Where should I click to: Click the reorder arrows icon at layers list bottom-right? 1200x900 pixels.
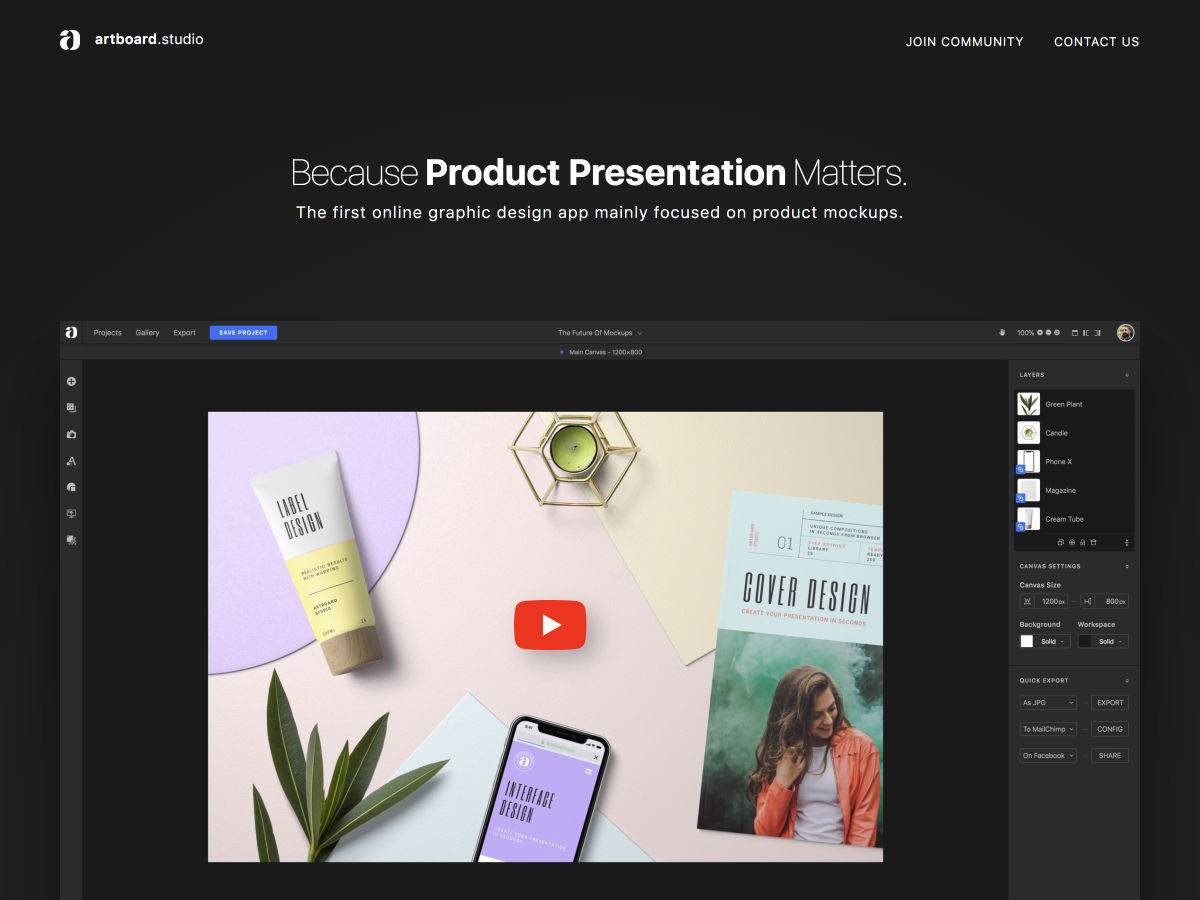pos(1127,543)
